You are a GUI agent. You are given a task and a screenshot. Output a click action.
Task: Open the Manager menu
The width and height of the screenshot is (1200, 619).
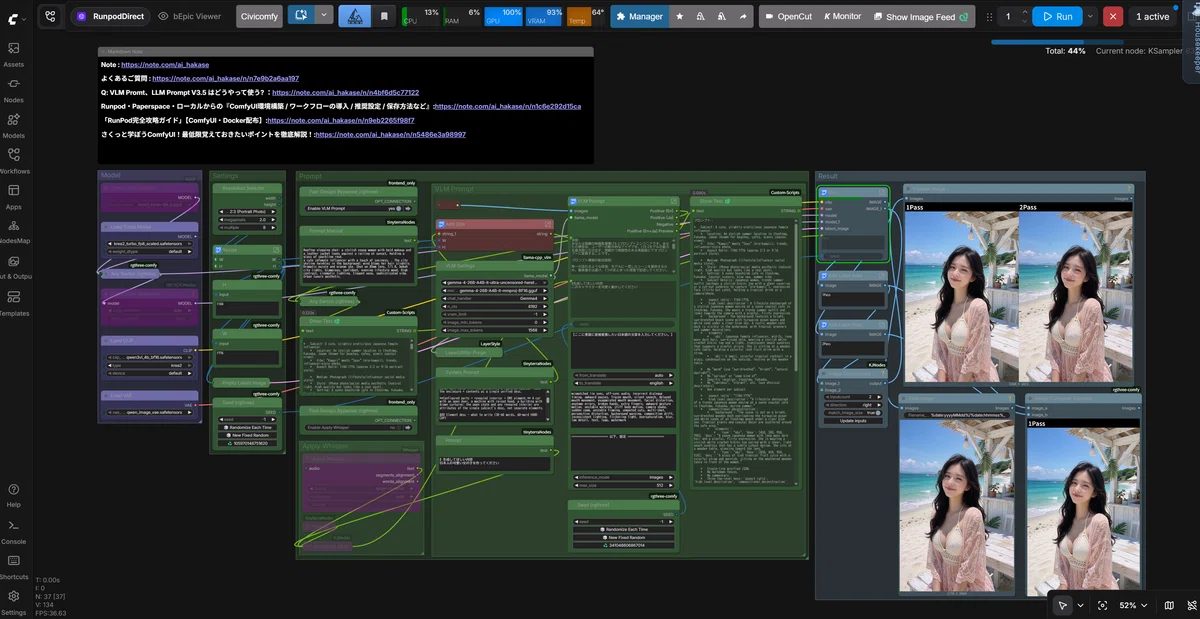pos(638,16)
